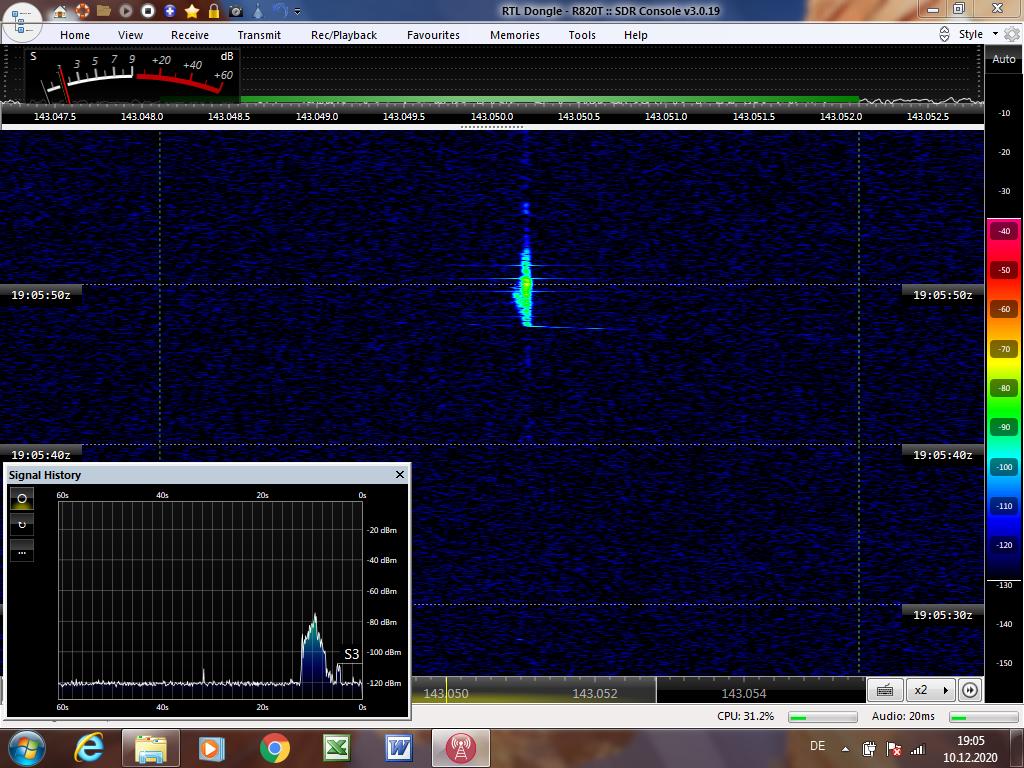Click the left 19:05:50z timestamp label
Image resolution: width=1024 pixels, height=768 pixels.
41,295
